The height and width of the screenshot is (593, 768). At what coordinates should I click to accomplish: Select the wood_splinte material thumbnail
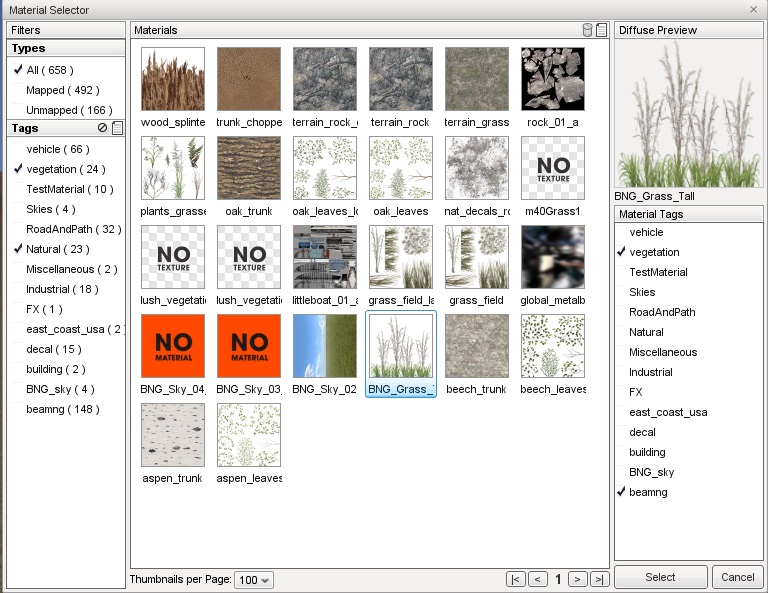[x=173, y=79]
